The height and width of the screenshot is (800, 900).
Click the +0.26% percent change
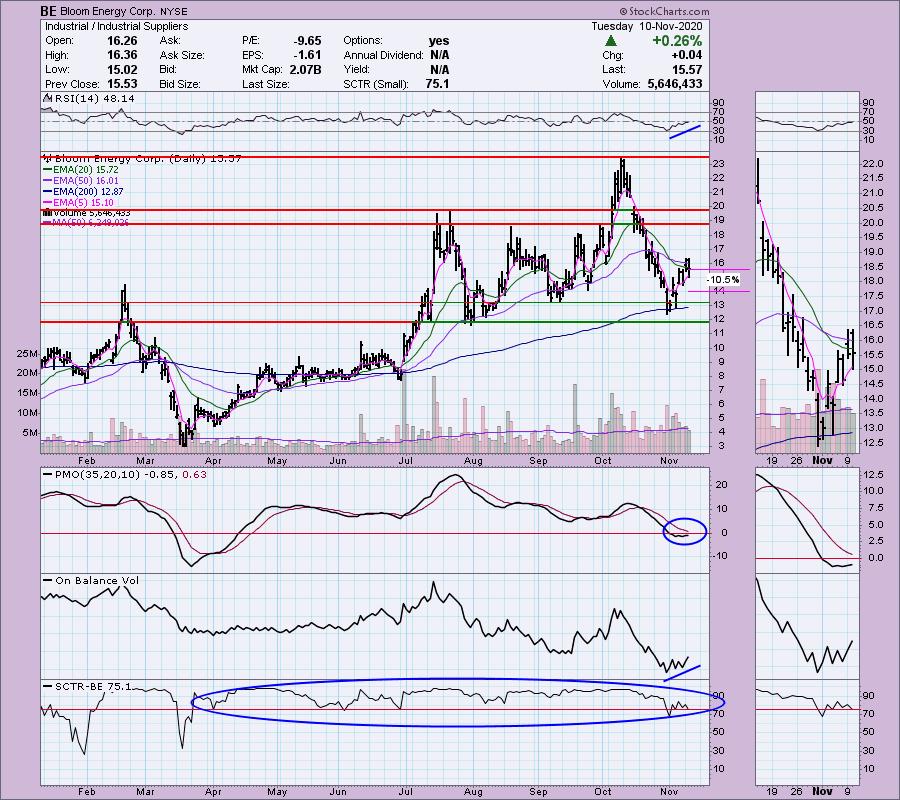[x=677, y=41]
